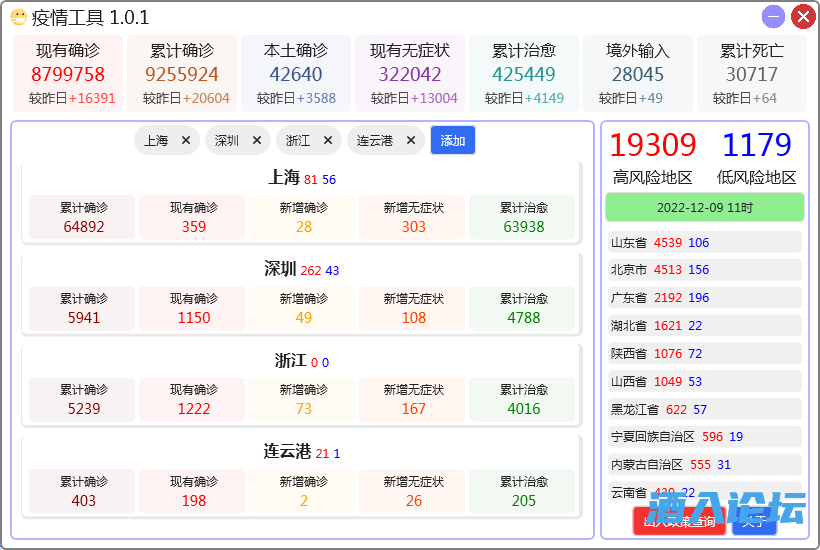Minimize window with the purple button
820x550 pixels.
[773, 17]
